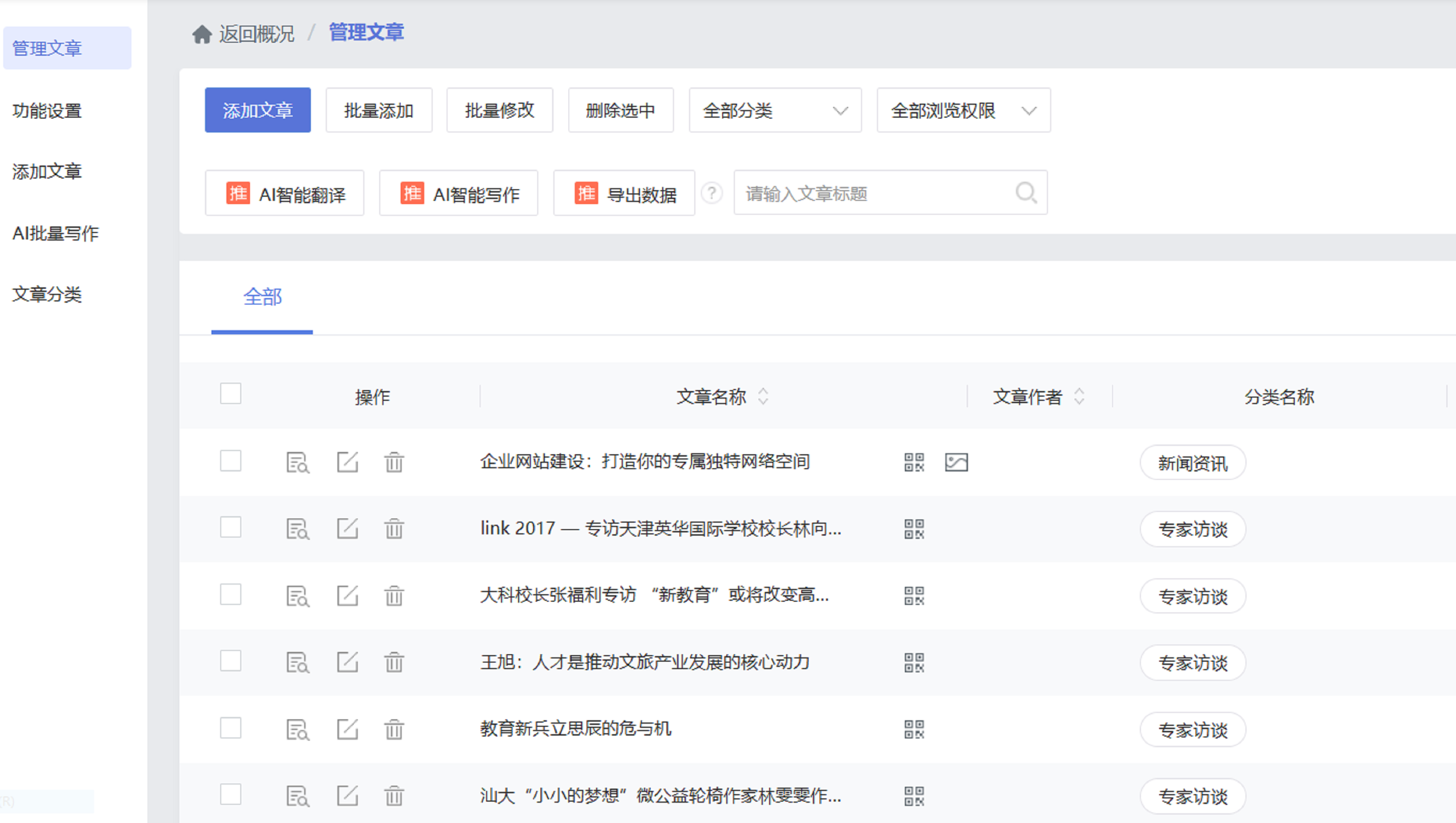Open the 全部分类 category dropdown
The width and height of the screenshot is (1456, 823).
pyautogui.click(x=774, y=110)
